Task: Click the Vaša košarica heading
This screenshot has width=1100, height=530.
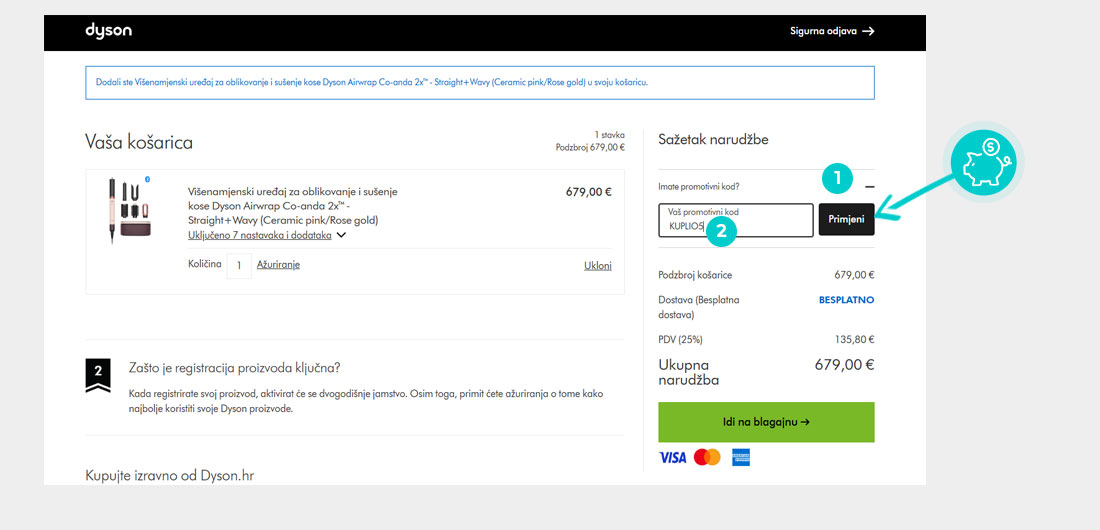Action: click(139, 143)
